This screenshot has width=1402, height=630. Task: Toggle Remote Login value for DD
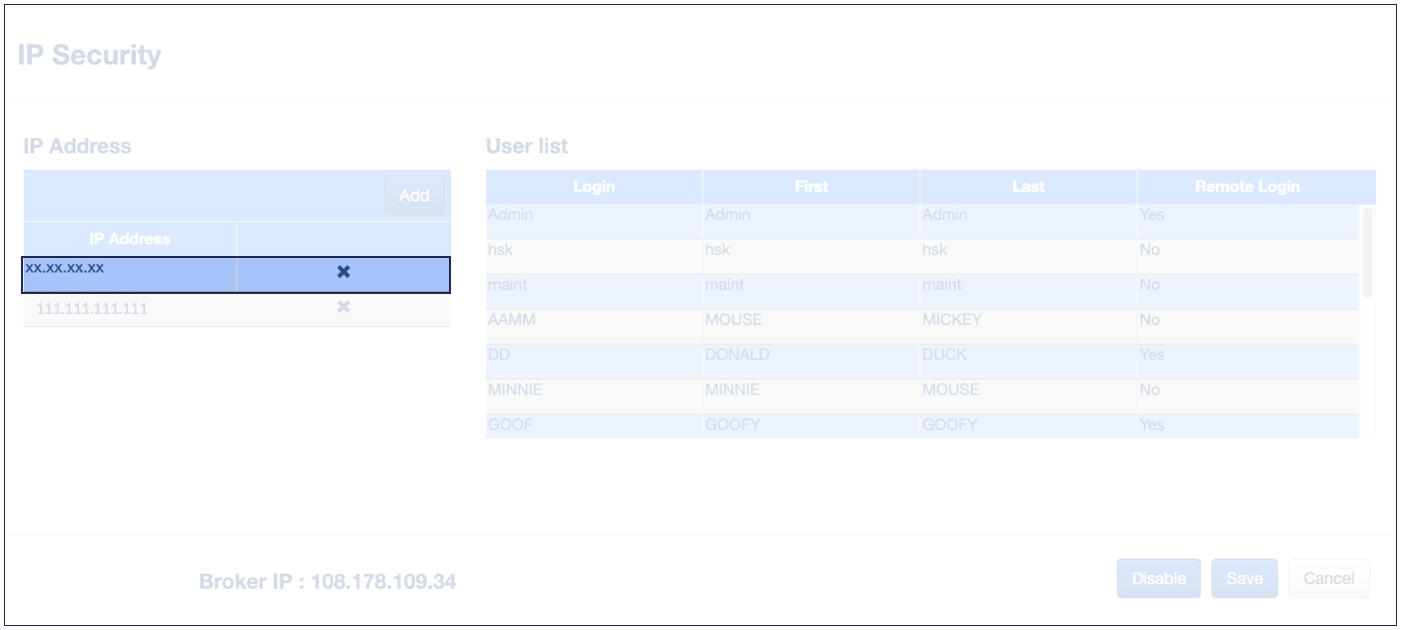1153,355
